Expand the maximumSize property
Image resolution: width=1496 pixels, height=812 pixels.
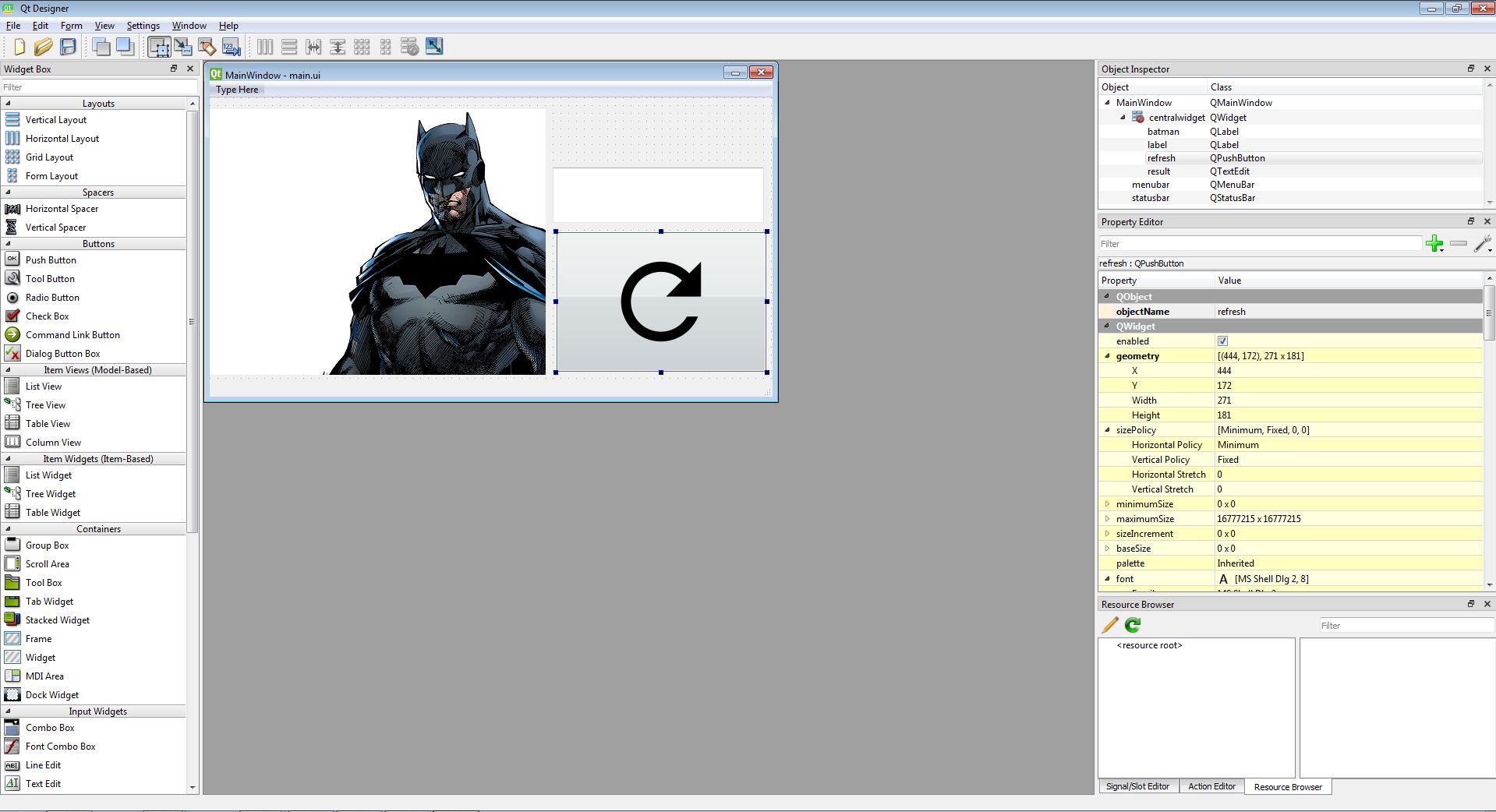click(1107, 519)
